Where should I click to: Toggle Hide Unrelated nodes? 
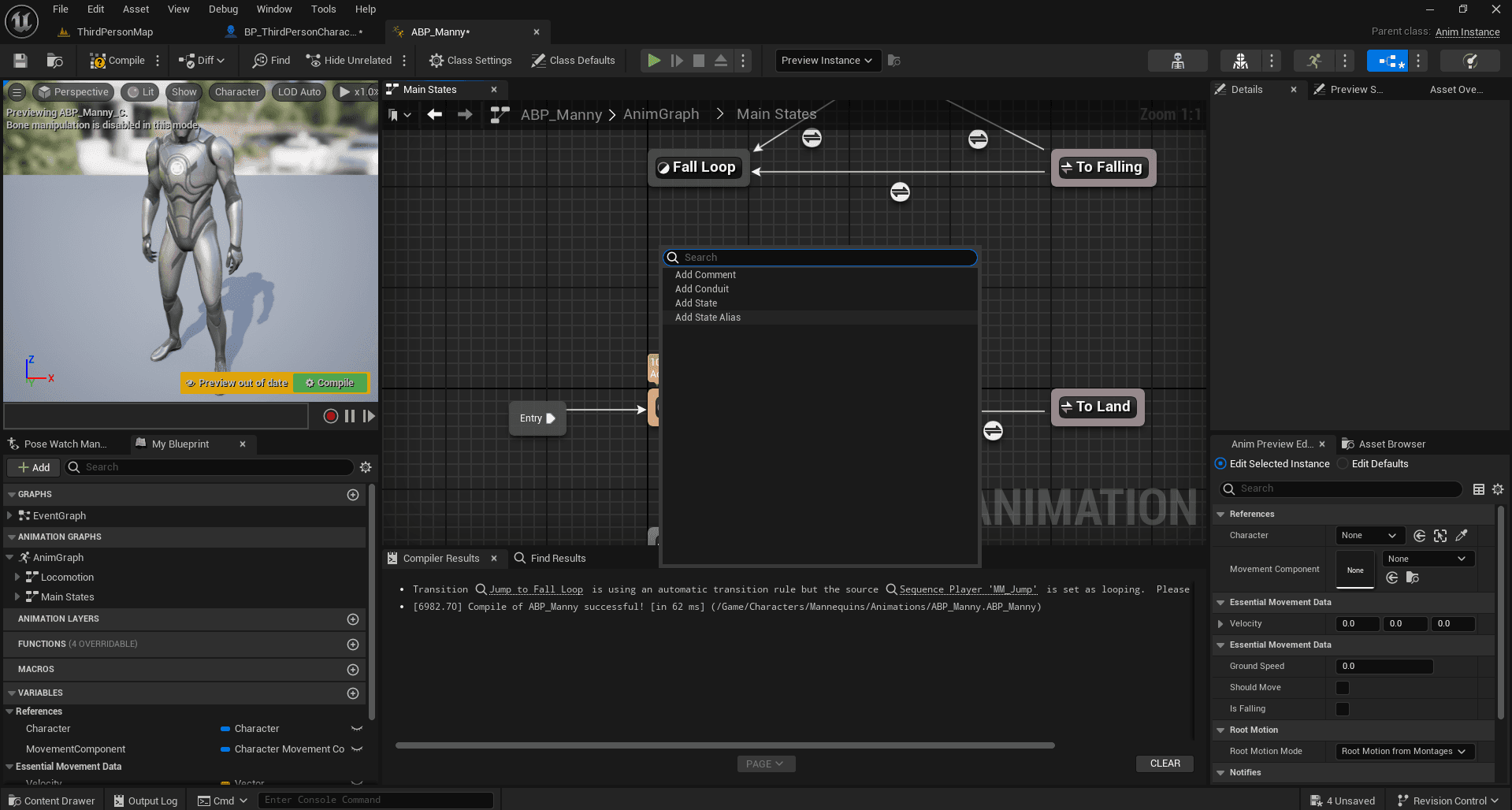point(349,61)
